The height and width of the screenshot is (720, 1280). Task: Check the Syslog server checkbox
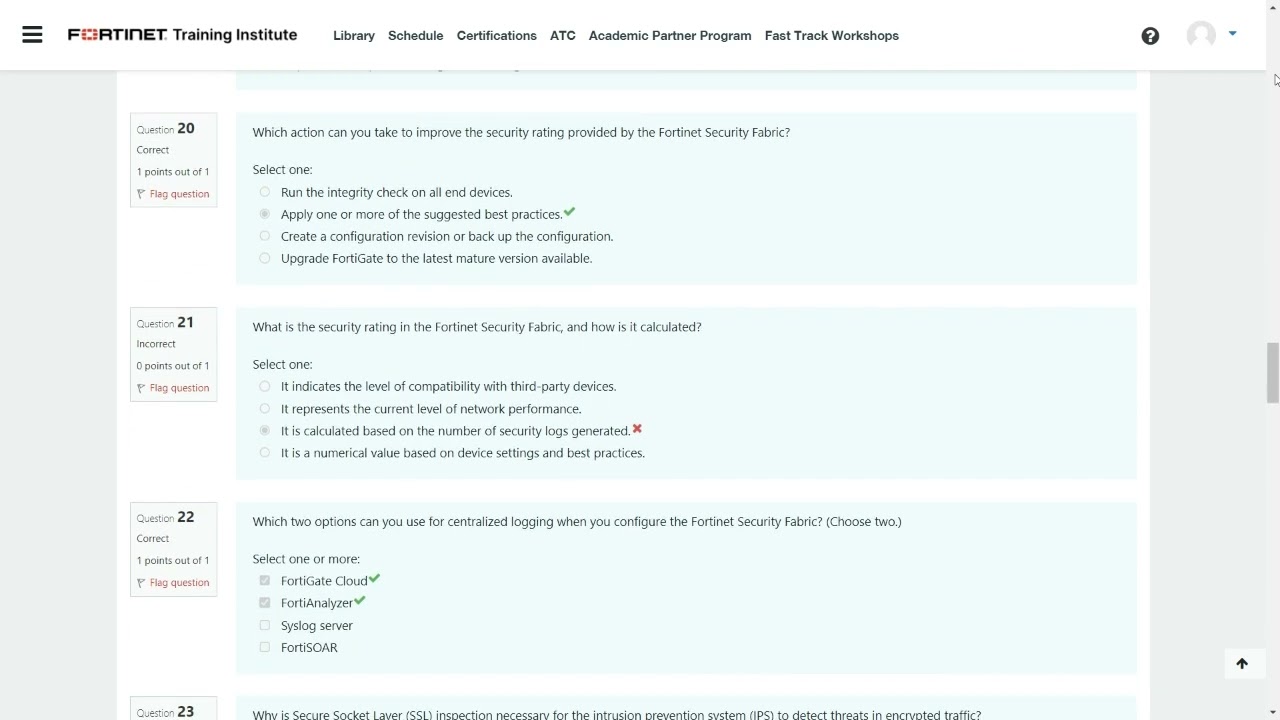pos(265,625)
